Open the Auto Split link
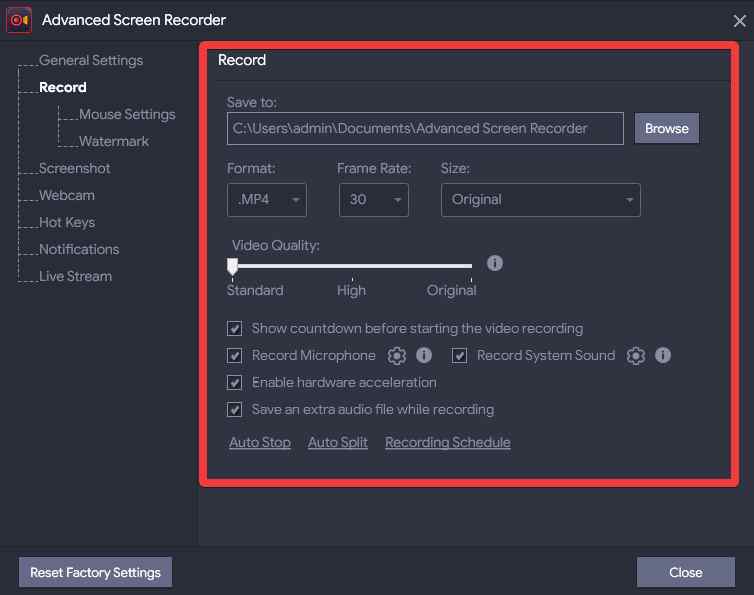This screenshot has width=754, height=595. tap(338, 443)
